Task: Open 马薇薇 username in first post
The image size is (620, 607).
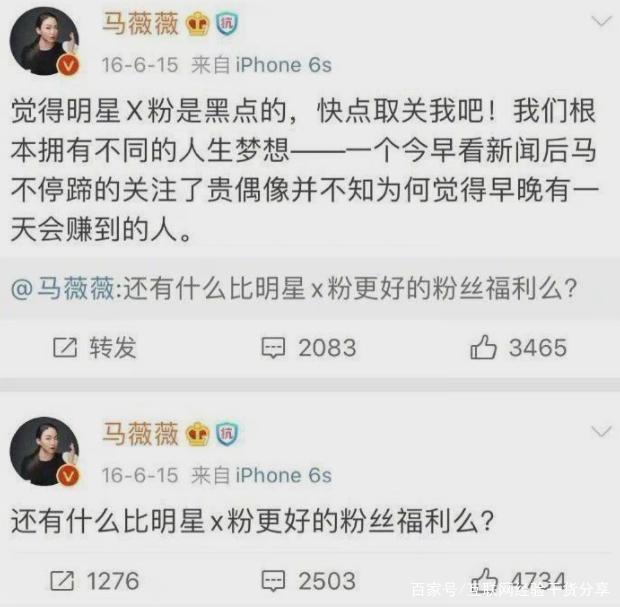Action: click(x=141, y=24)
